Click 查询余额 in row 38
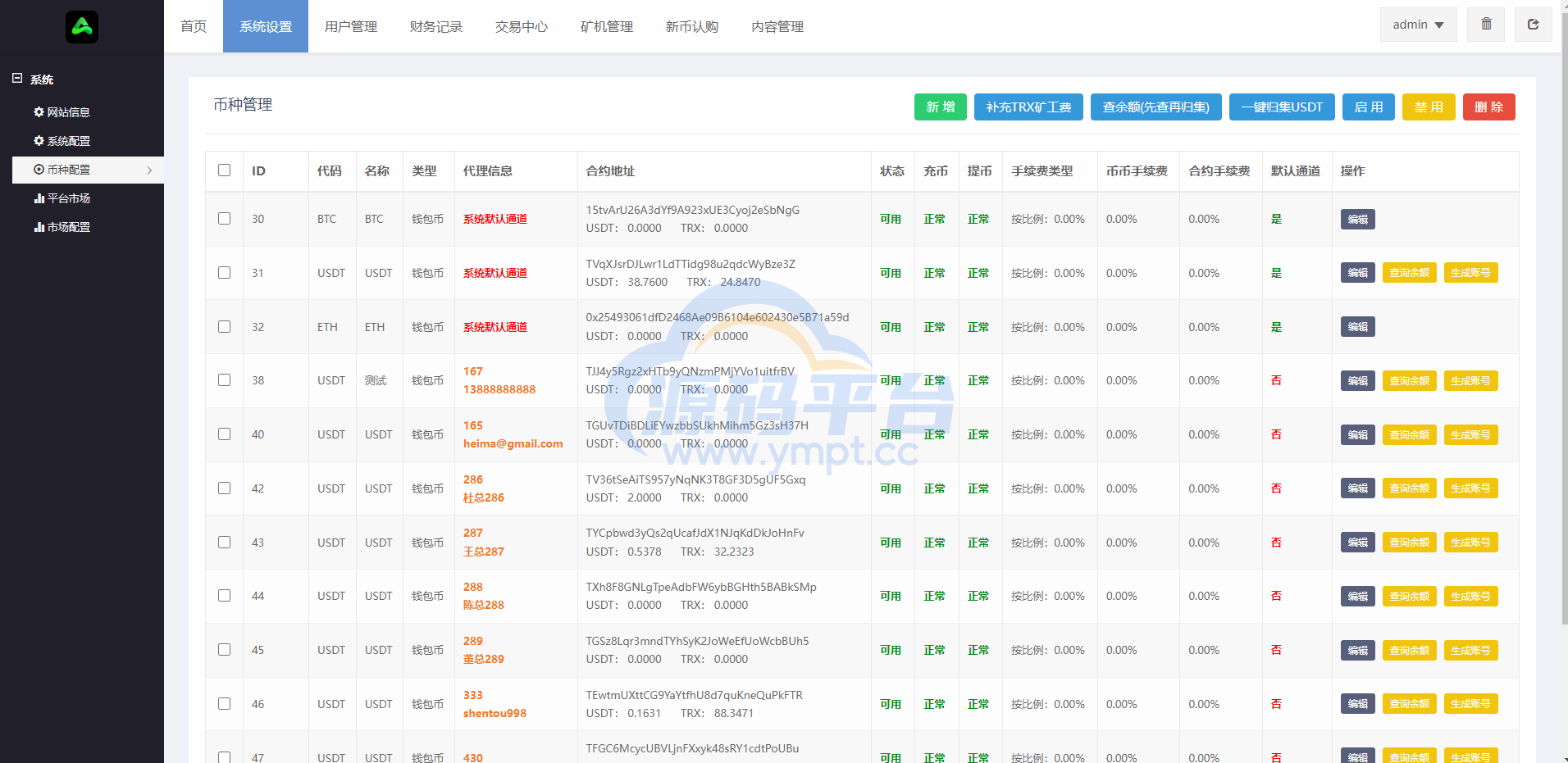Screen dimensions: 1568x763 [1410, 380]
